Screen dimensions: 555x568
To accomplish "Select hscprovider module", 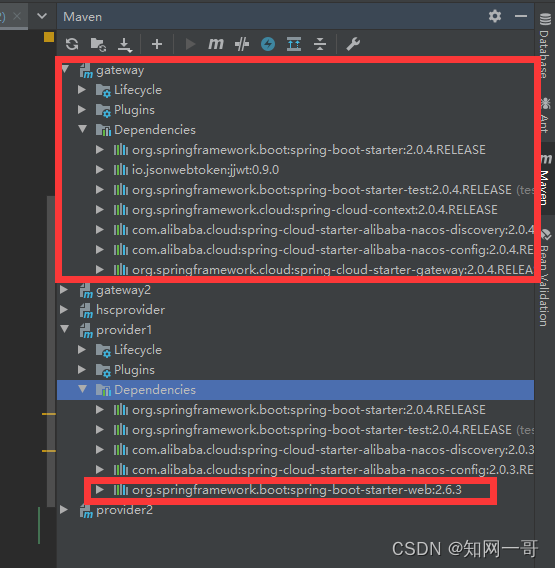I will point(130,310).
